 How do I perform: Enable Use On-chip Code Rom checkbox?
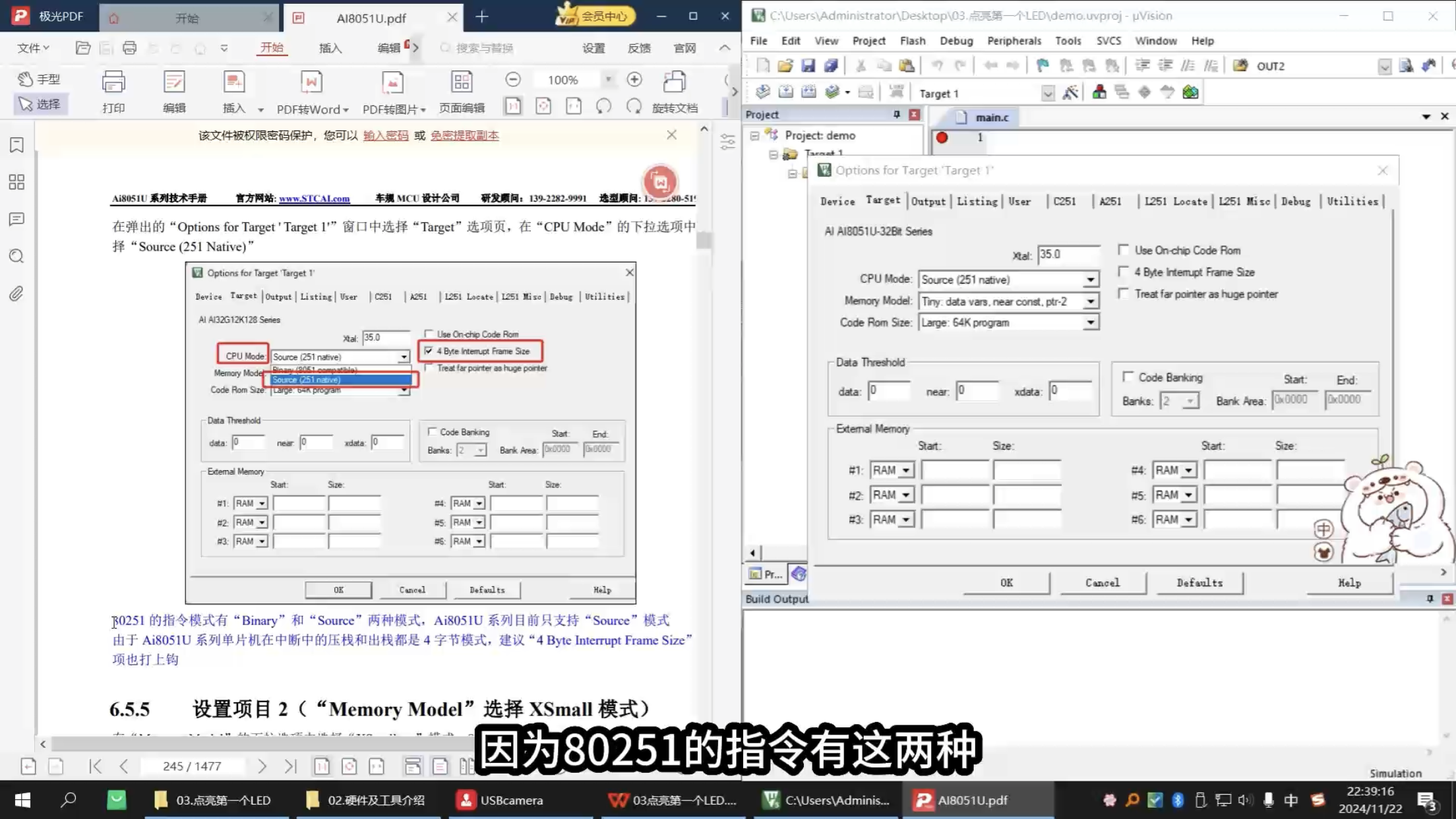click(x=1123, y=250)
